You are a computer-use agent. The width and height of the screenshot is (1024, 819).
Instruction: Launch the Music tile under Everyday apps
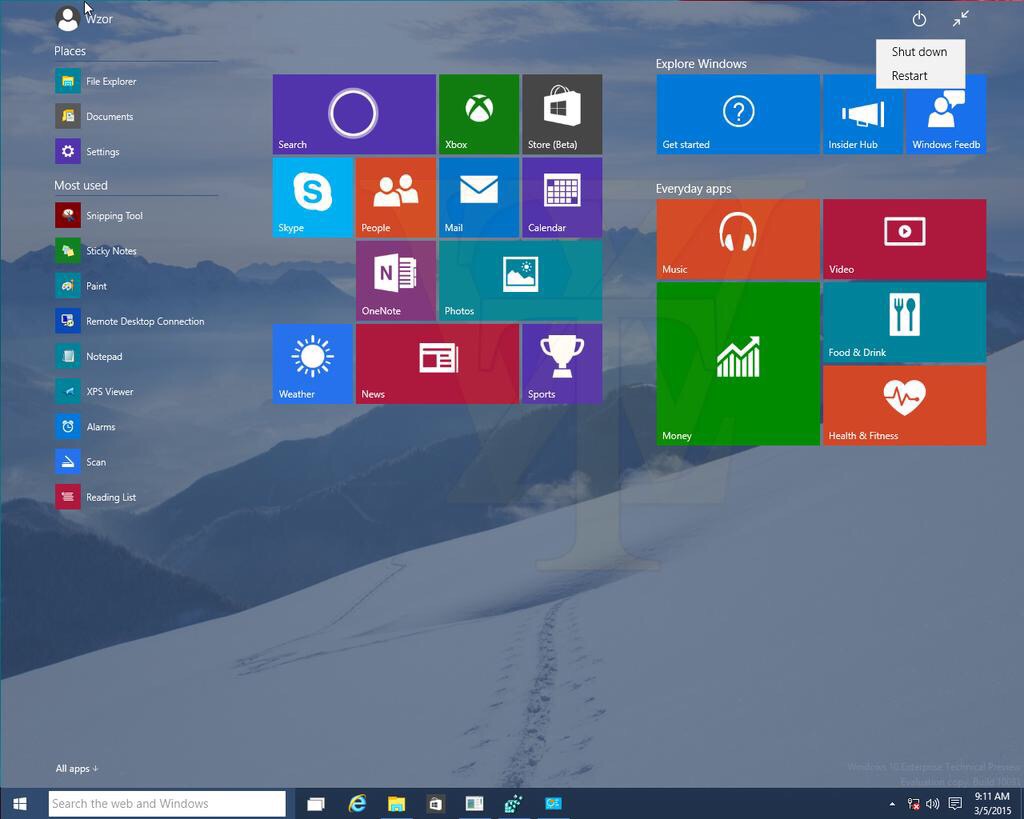coord(737,238)
